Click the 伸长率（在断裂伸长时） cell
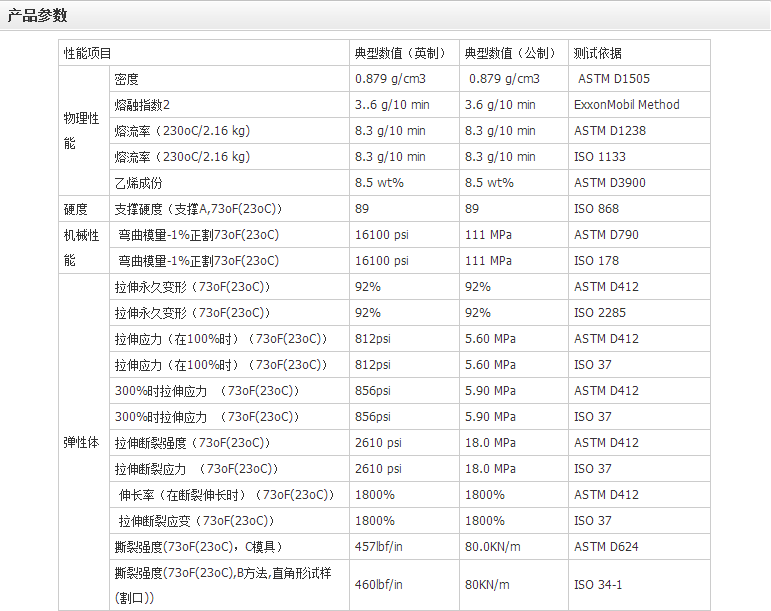Viewport: 771px width, 611px height. point(229,495)
